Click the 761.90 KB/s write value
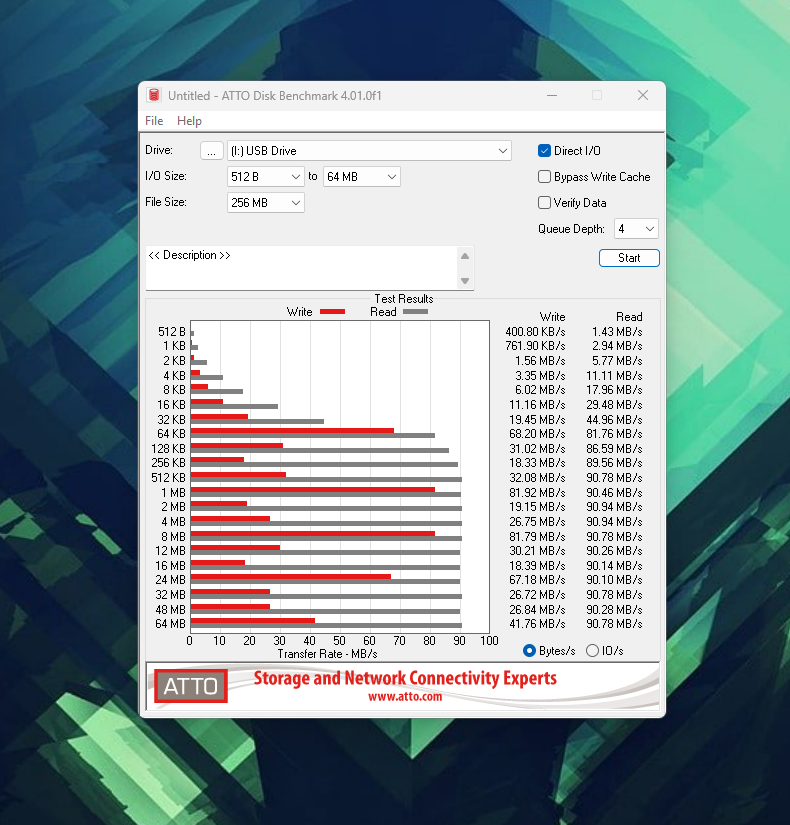Screen dimensions: 790x825 [x=535, y=346]
